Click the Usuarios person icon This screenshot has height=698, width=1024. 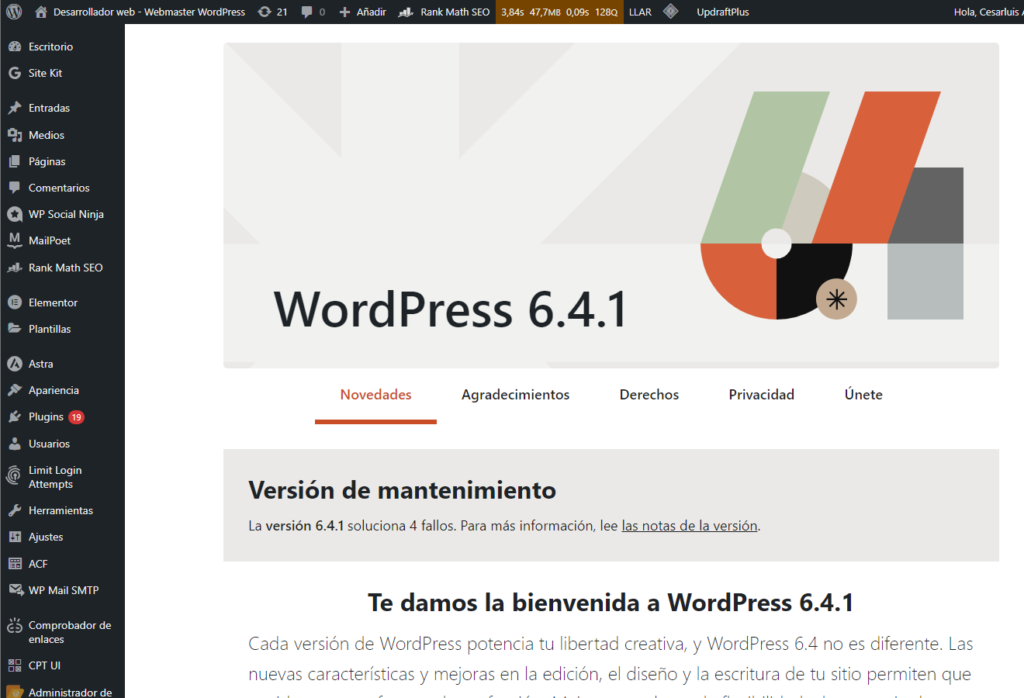click(x=14, y=443)
